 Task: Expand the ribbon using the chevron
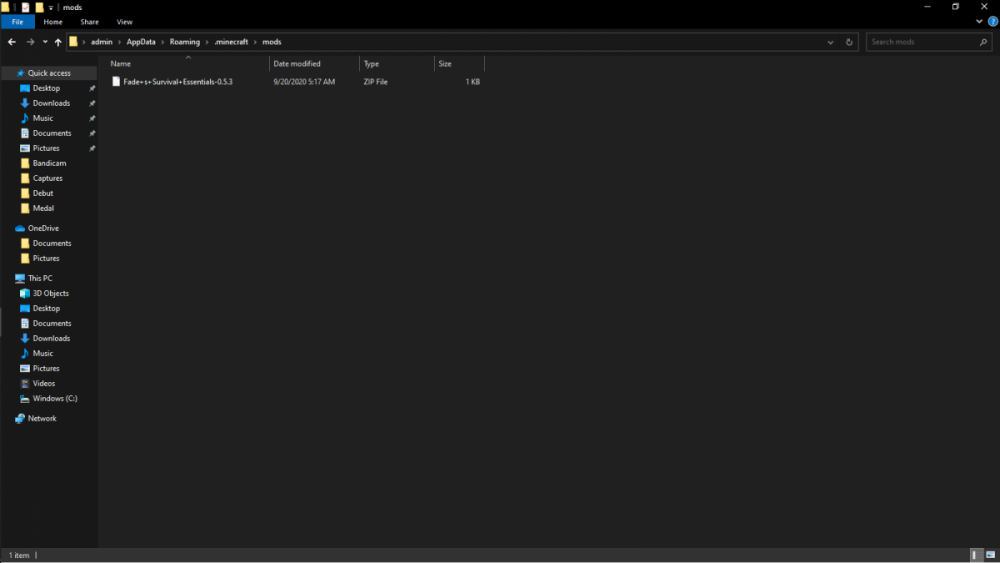pos(979,21)
